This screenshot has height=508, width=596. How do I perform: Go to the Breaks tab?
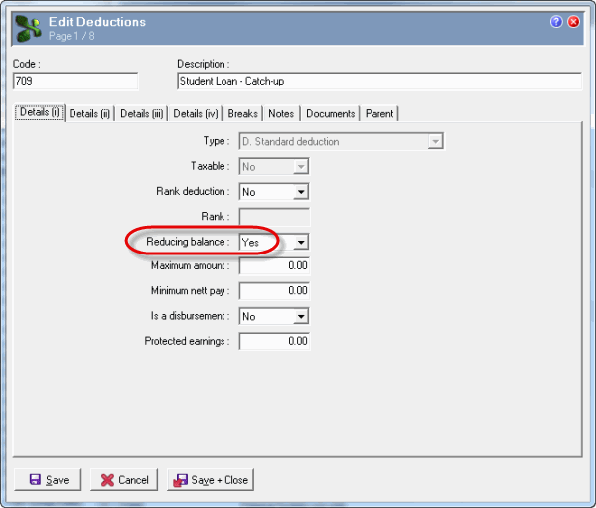243,114
